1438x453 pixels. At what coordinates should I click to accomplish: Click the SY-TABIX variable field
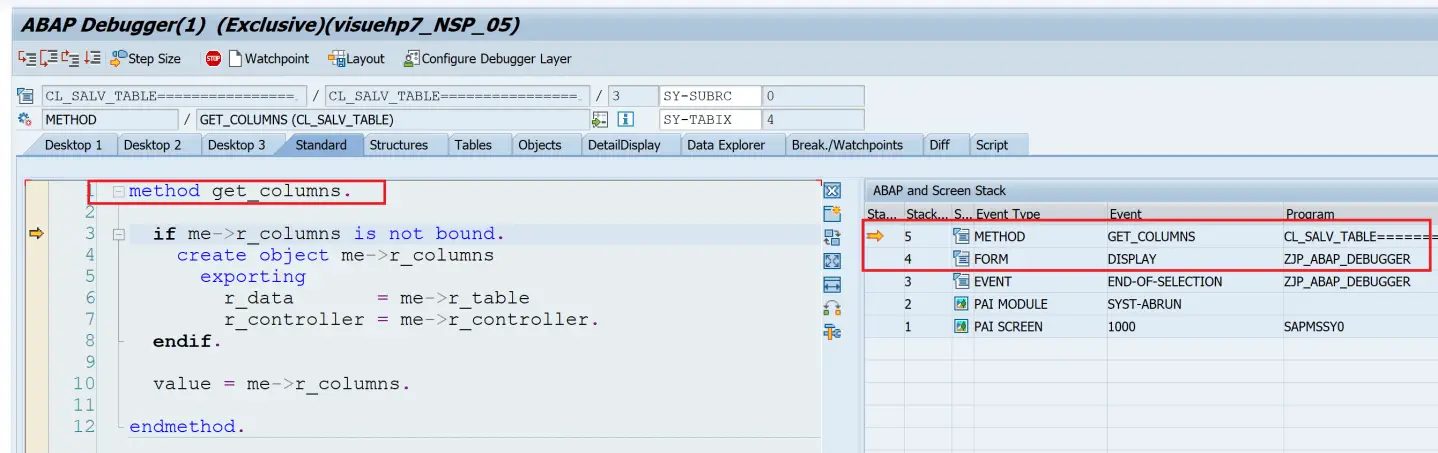point(709,119)
